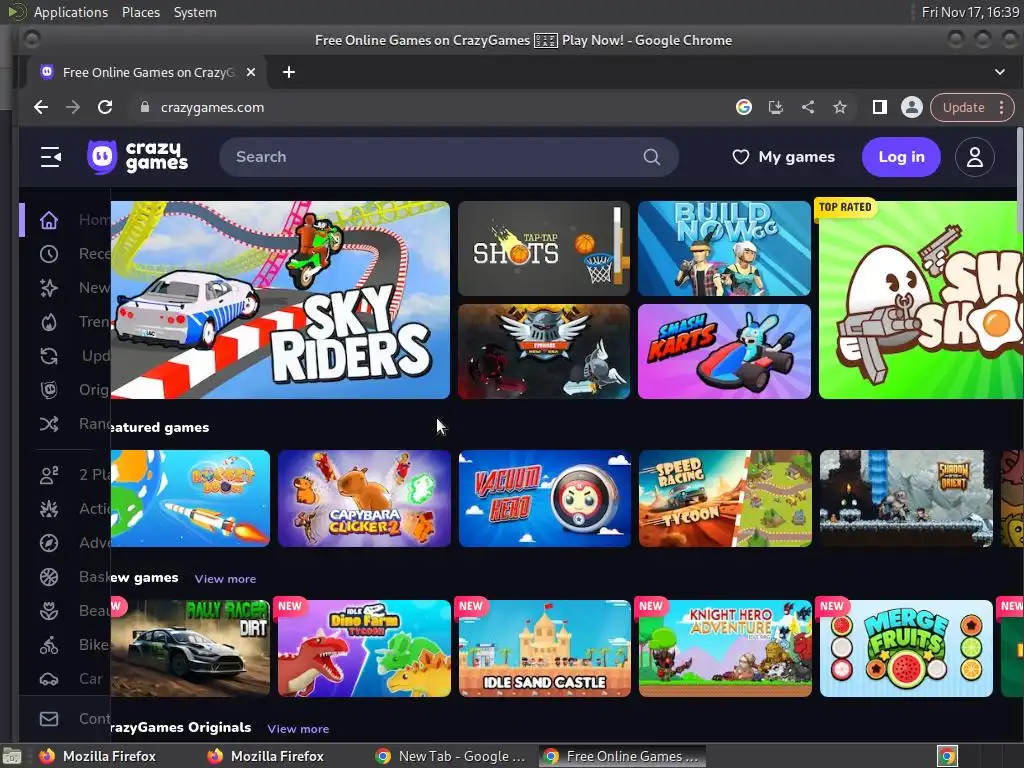The height and width of the screenshot is (768, 1024).
Task: Switch to New Tab - Google taskbar window
Action: point(451,756)
